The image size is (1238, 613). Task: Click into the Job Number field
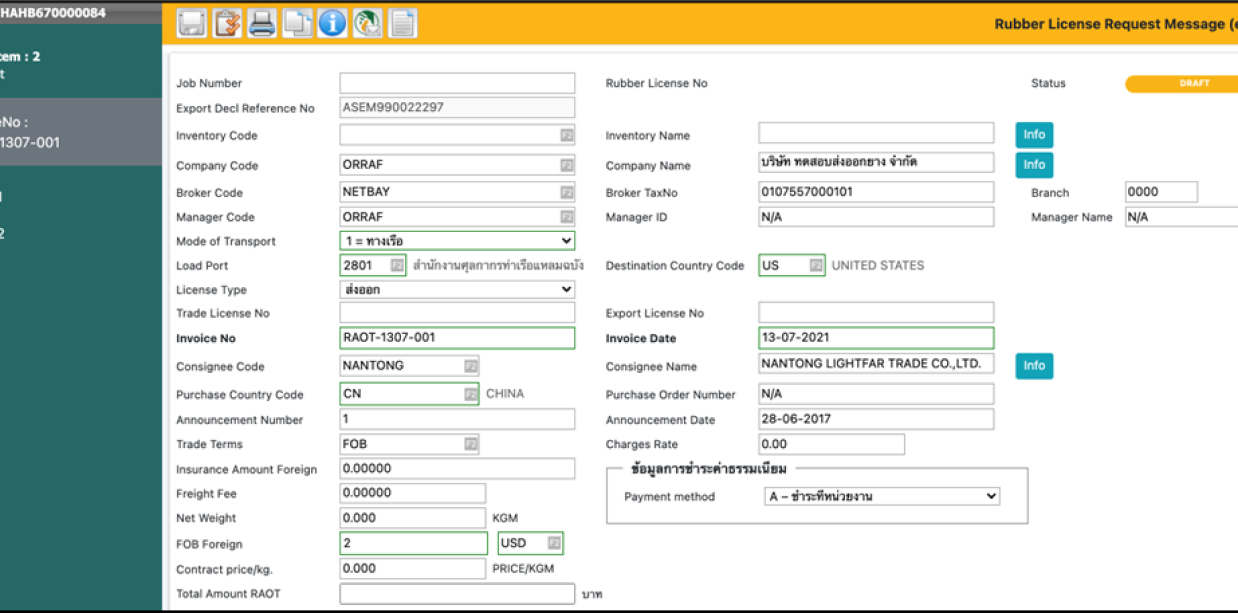457,83
